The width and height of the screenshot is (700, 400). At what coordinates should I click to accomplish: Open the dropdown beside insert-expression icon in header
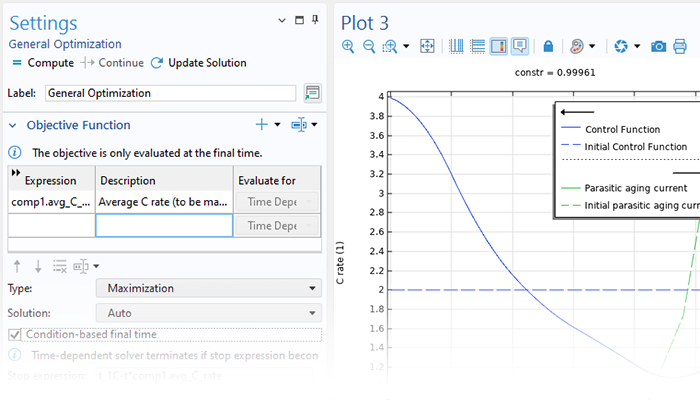click(x=314, y=125)
